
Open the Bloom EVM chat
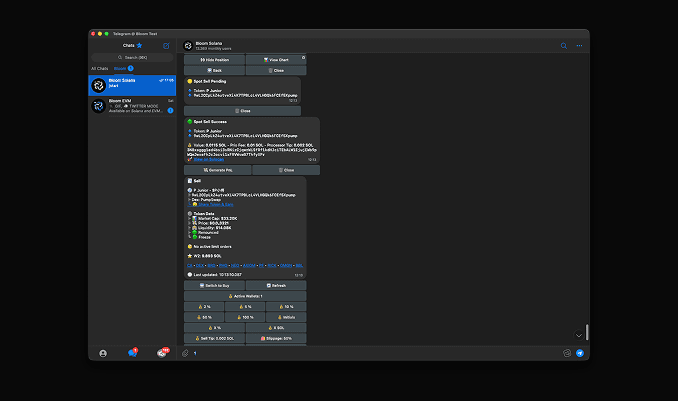pyautogui.click(x=132, y=105)
